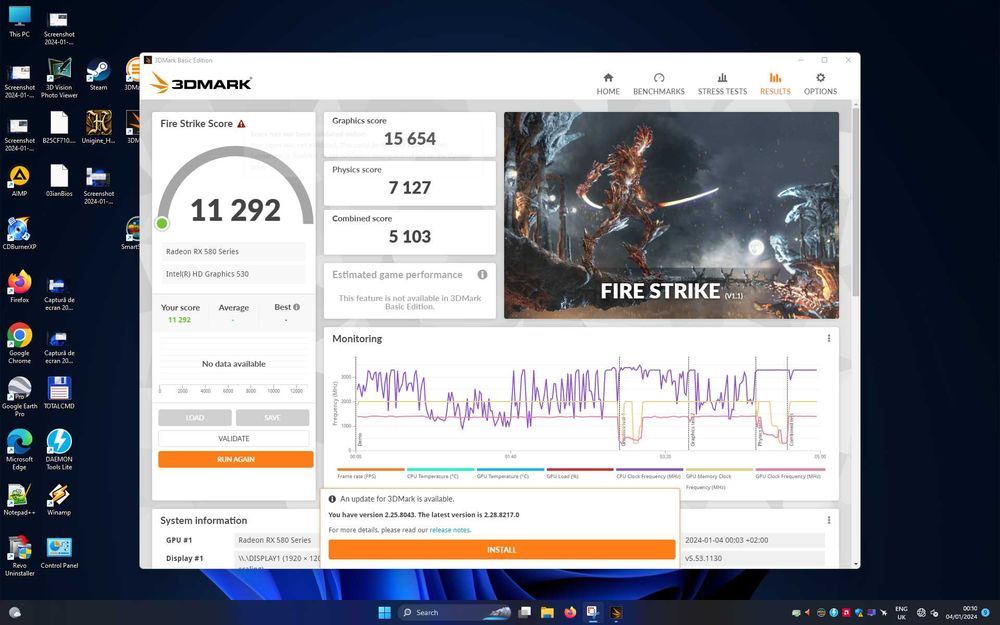The height and width of the screenshot is (625, 1000).
Task: Click the Graphics score value 15 654
Action: 409,138
